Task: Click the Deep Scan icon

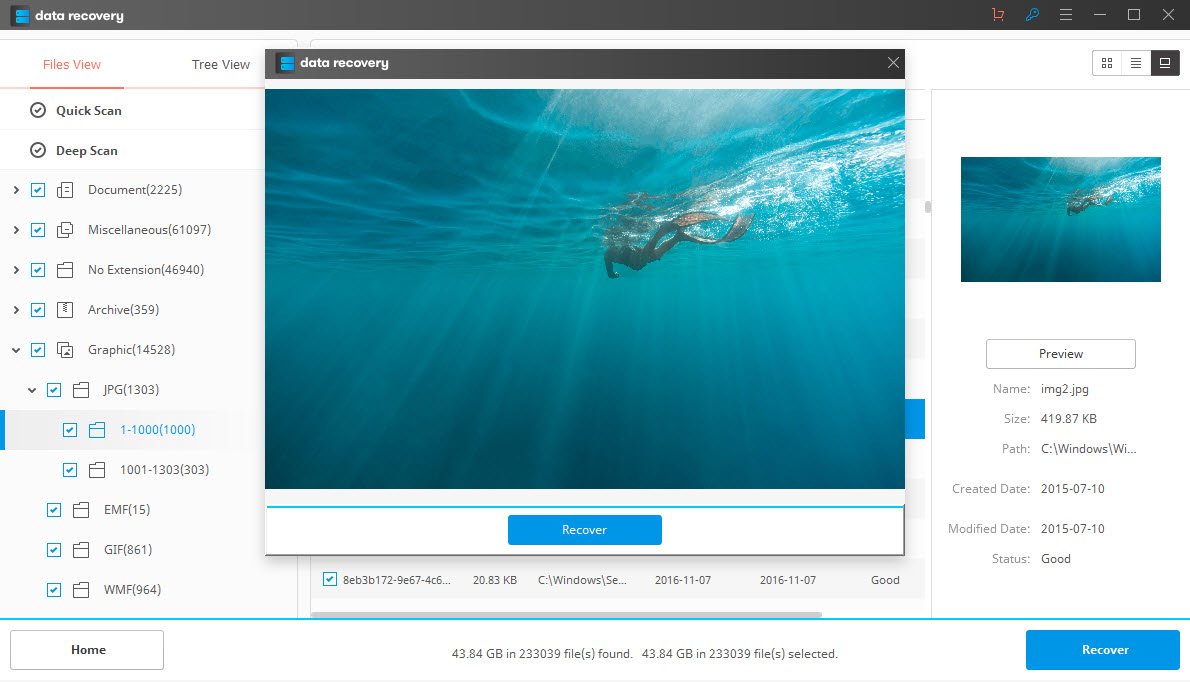Action: pos(40,149)
